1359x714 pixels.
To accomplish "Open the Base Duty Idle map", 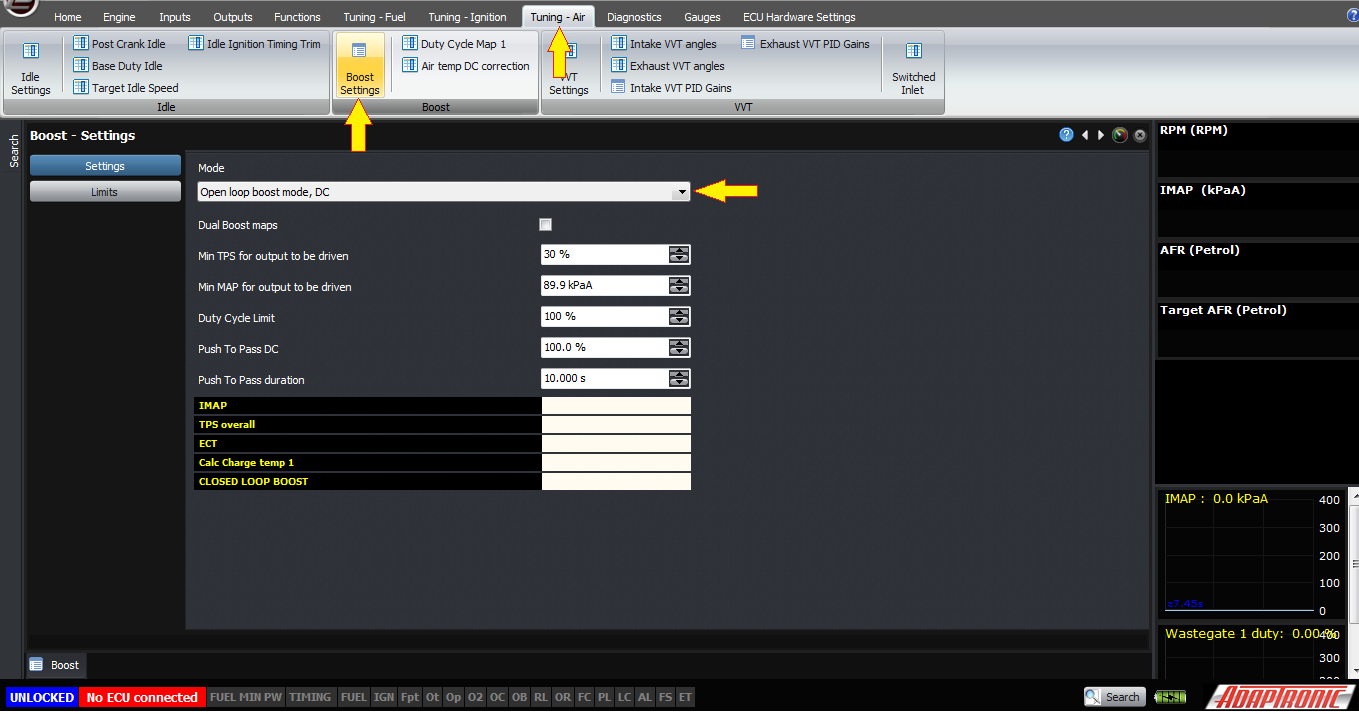I will [118, 66].
